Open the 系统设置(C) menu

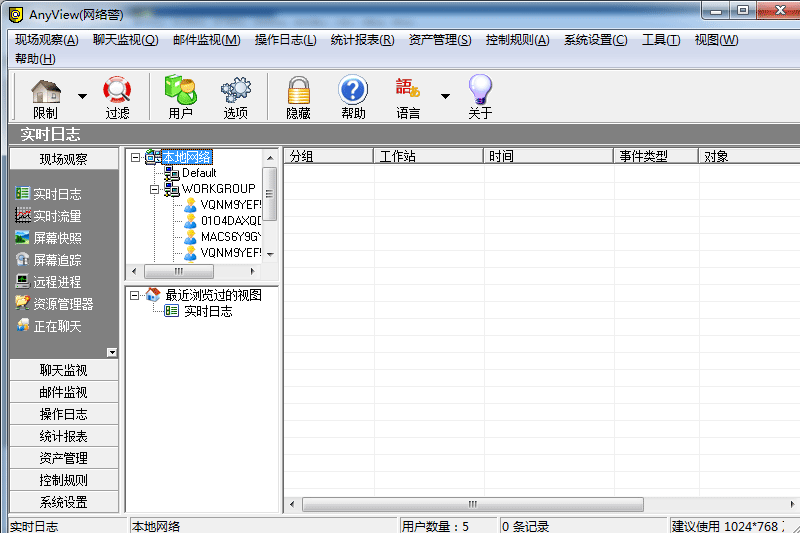pos(595,40)
